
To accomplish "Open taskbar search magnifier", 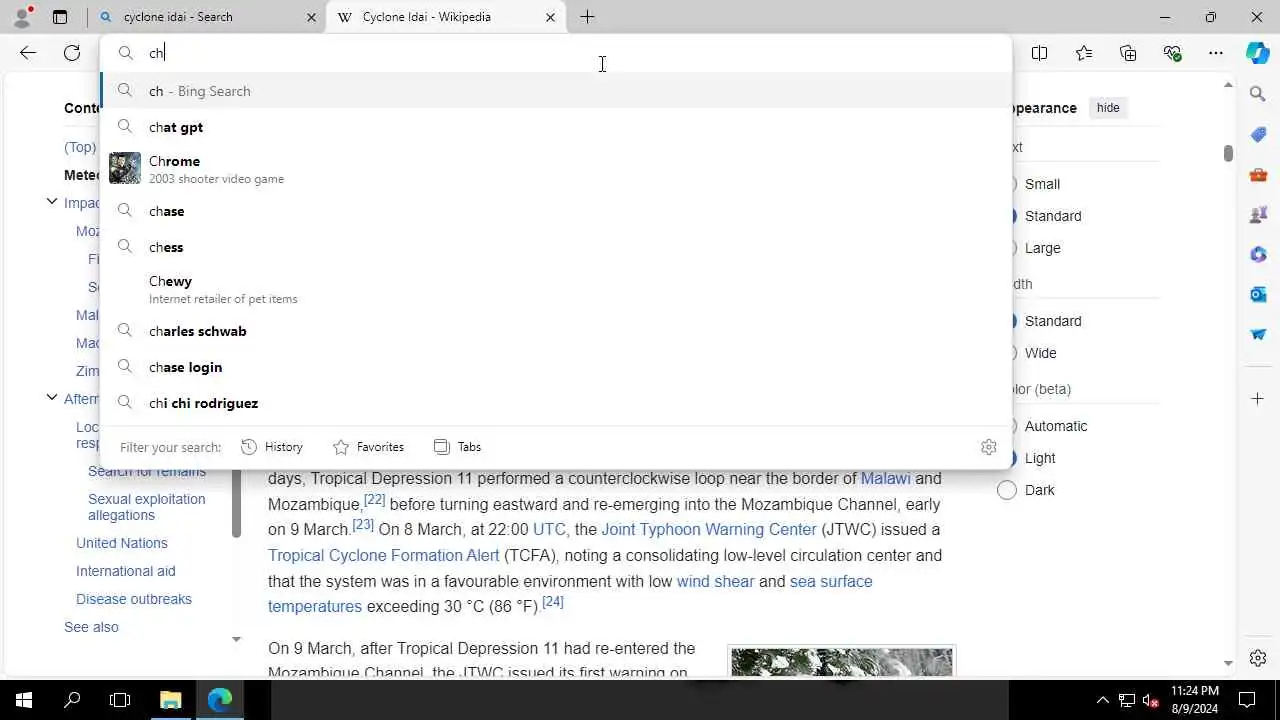I will [x=72, y=700].
